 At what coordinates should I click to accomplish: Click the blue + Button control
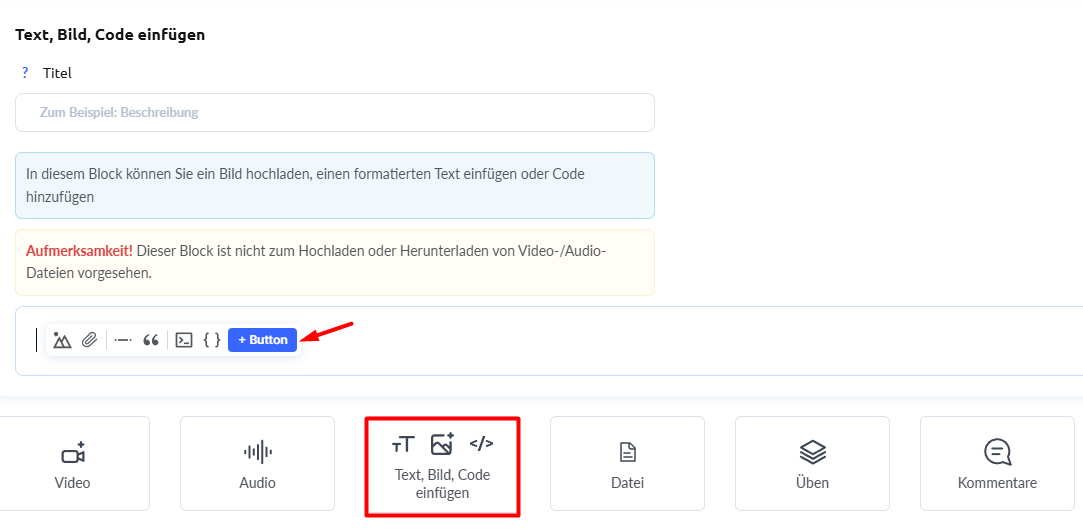click(262, 340)
